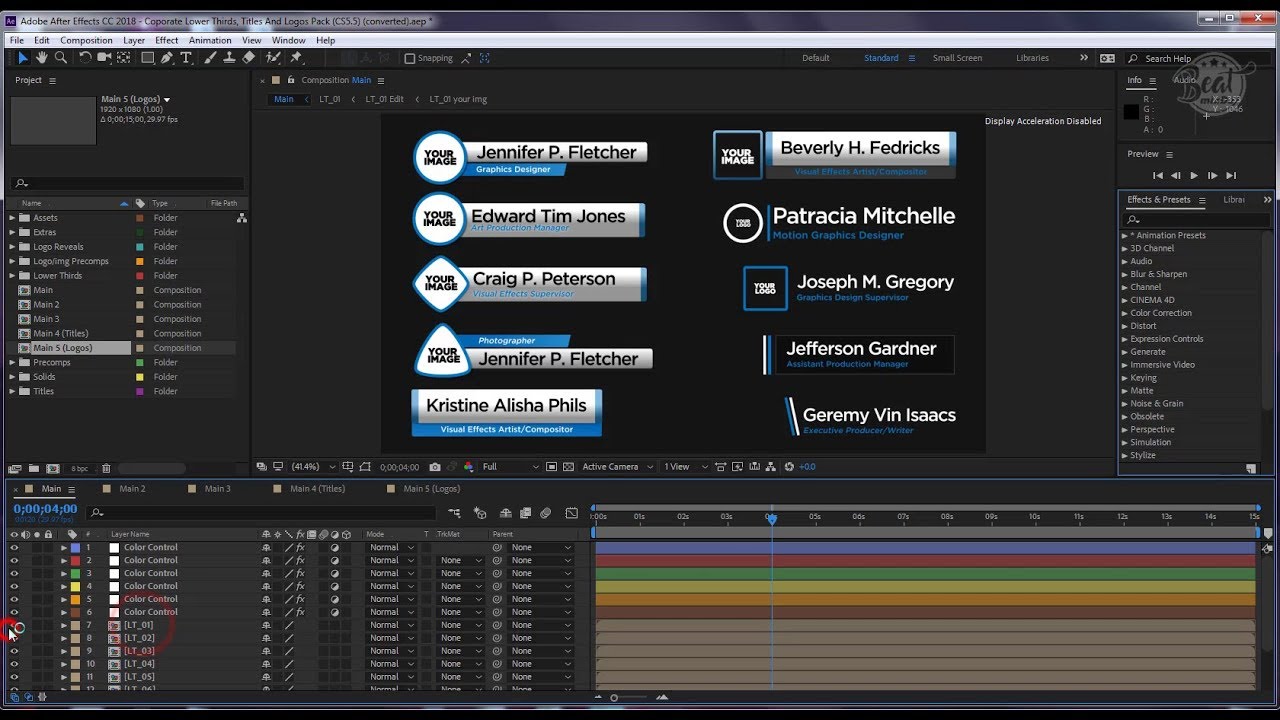The width and height of the screenshot is (1280, 720).
Task: Switch to the Main 4 (Titles) timeline tab
Action: pos(317,489)
